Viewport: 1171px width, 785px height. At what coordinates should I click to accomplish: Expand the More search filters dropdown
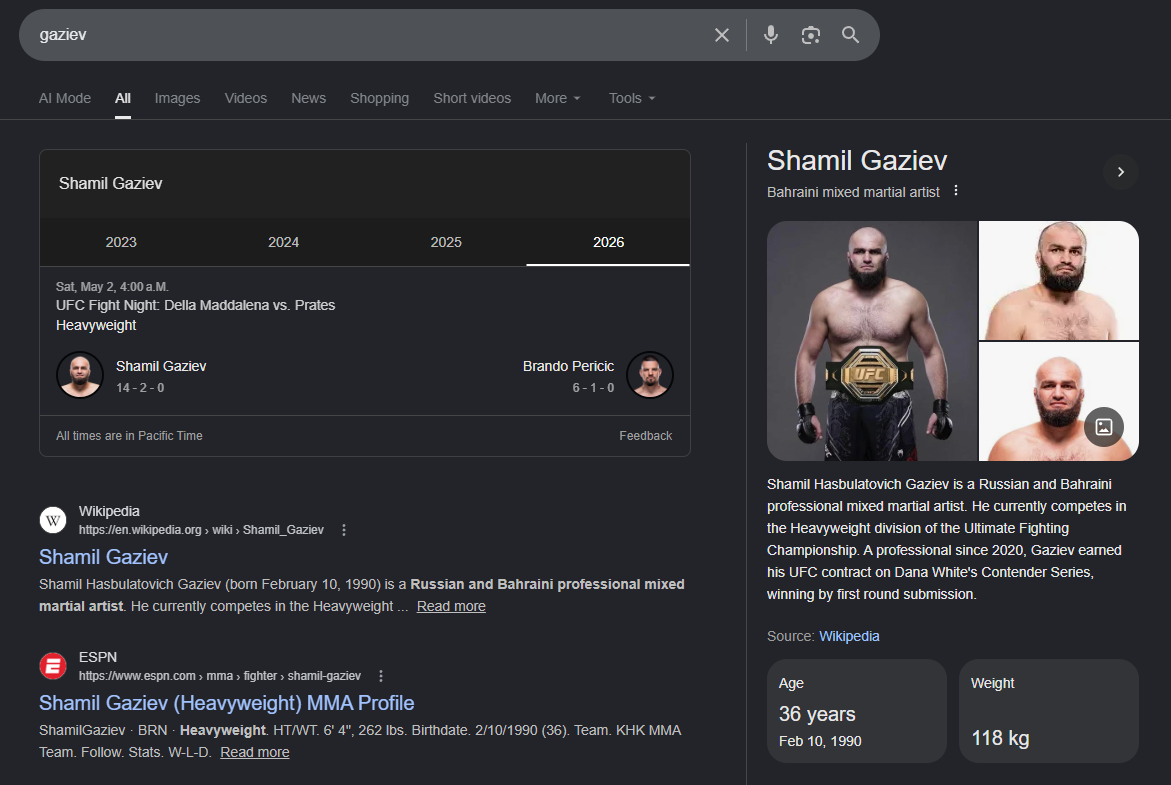tap(558, 99)
